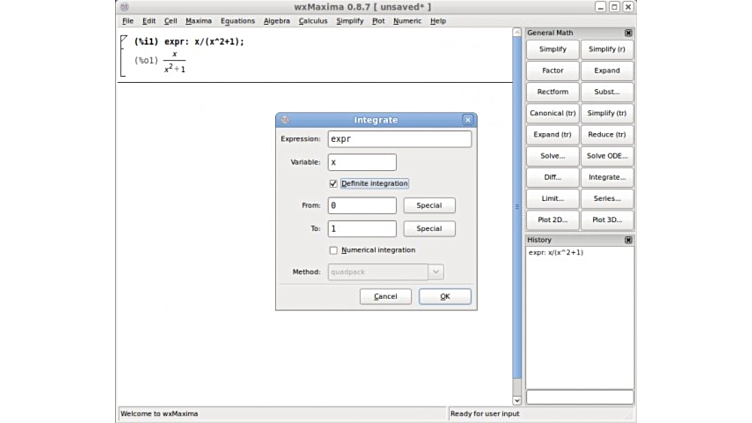The image size is (752, 423).
Task: Close the Integrate dialog via its X icon
Action: 467,120
